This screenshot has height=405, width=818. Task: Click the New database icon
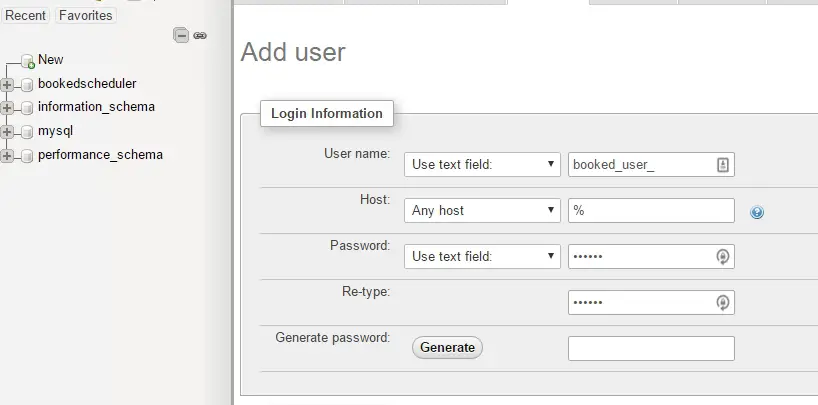28,61
